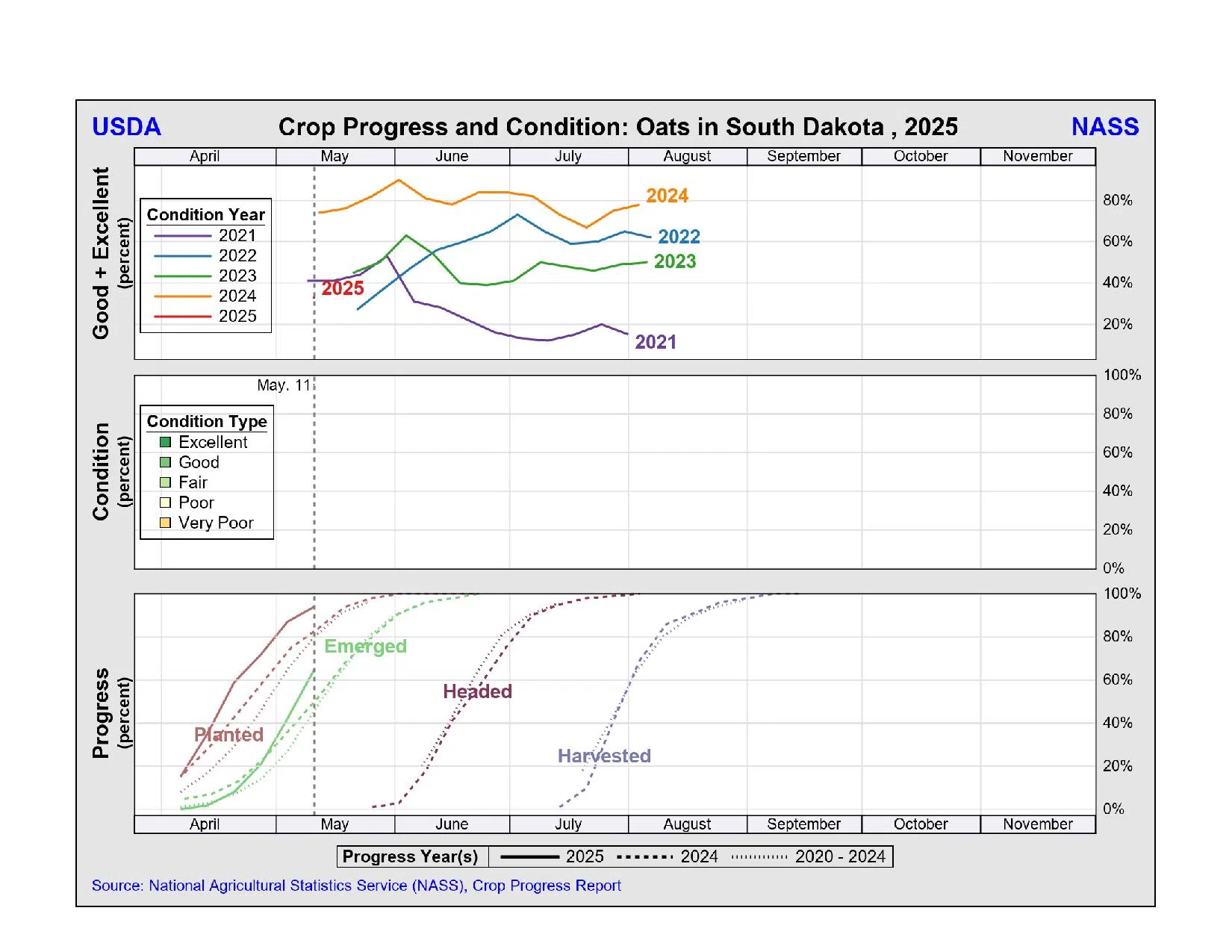
Task: Click the dotted 2020 - 2024 legend line
Action: coord(759,857)
